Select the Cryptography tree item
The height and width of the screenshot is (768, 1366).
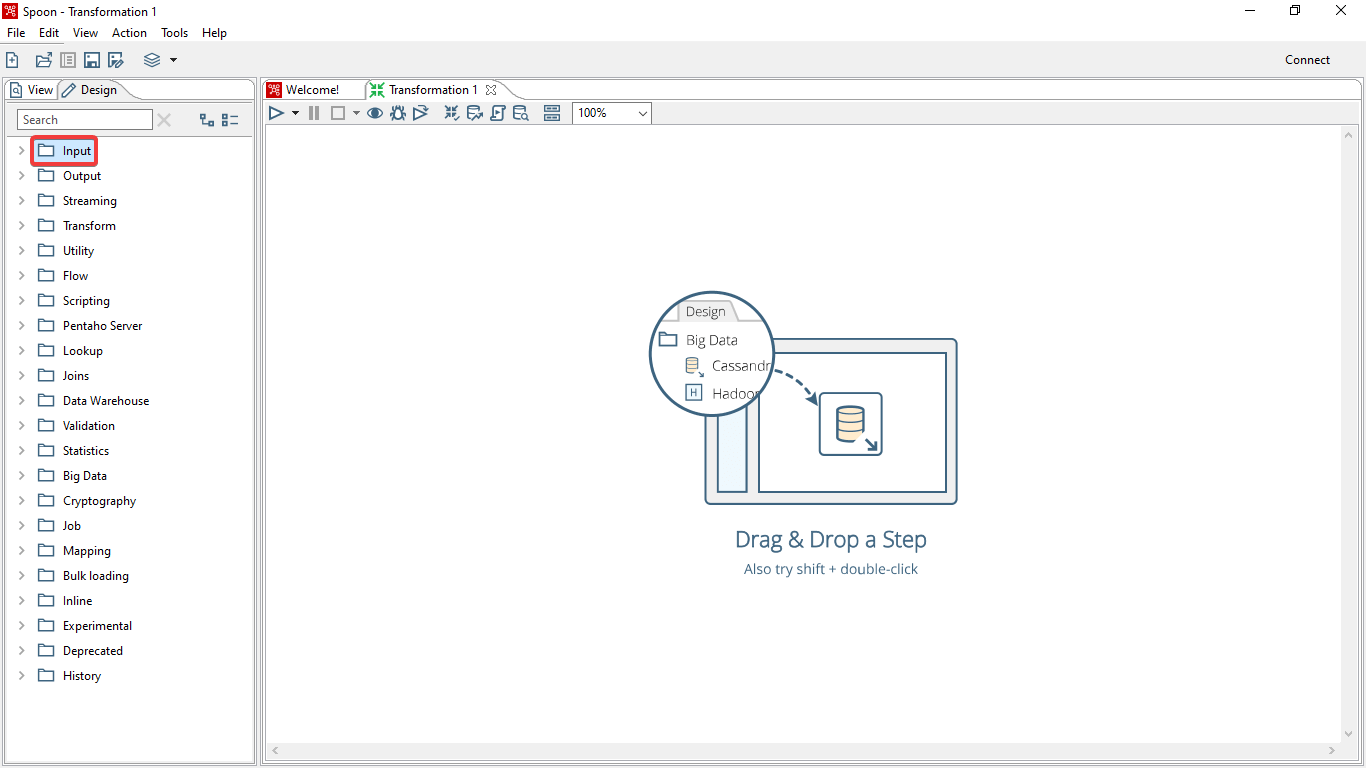[x=86, y=501]
